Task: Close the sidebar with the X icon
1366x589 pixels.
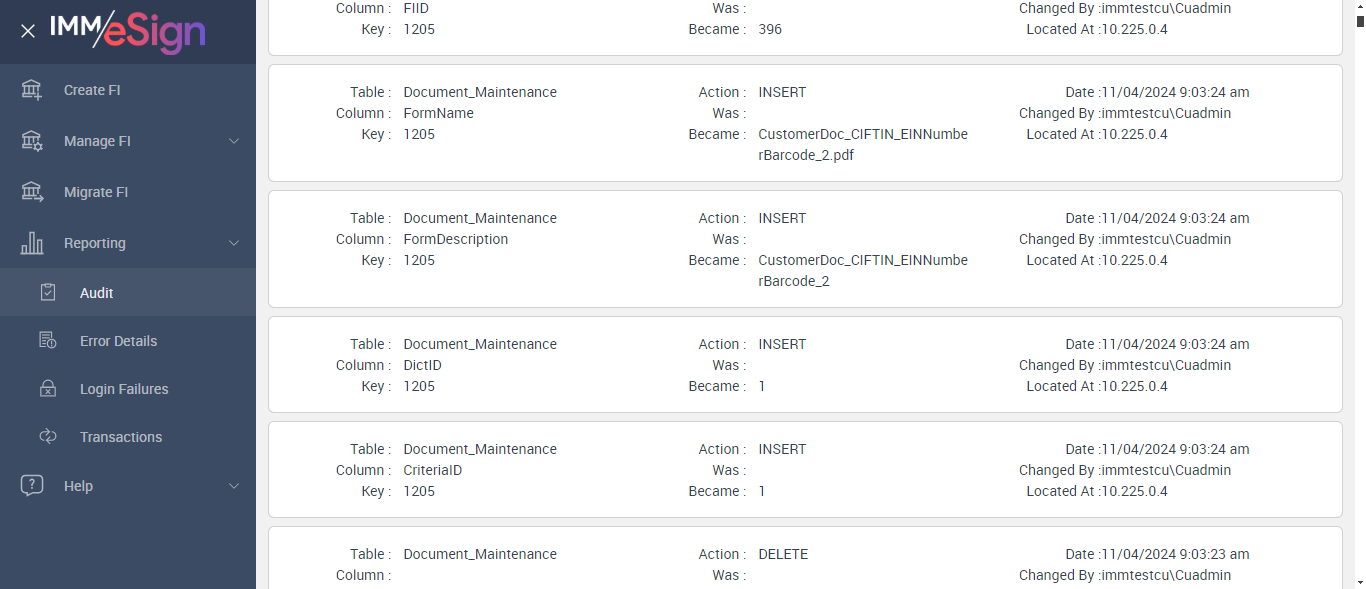Action: tap(28, 31)
